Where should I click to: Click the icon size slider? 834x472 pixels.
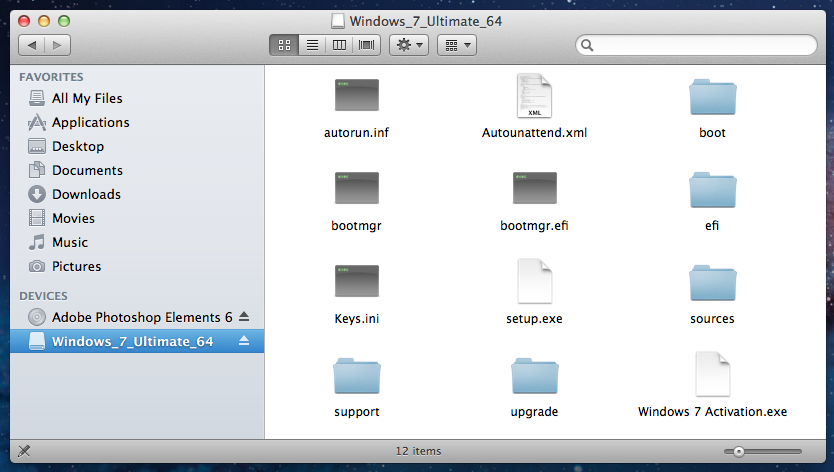coord(763,452)
